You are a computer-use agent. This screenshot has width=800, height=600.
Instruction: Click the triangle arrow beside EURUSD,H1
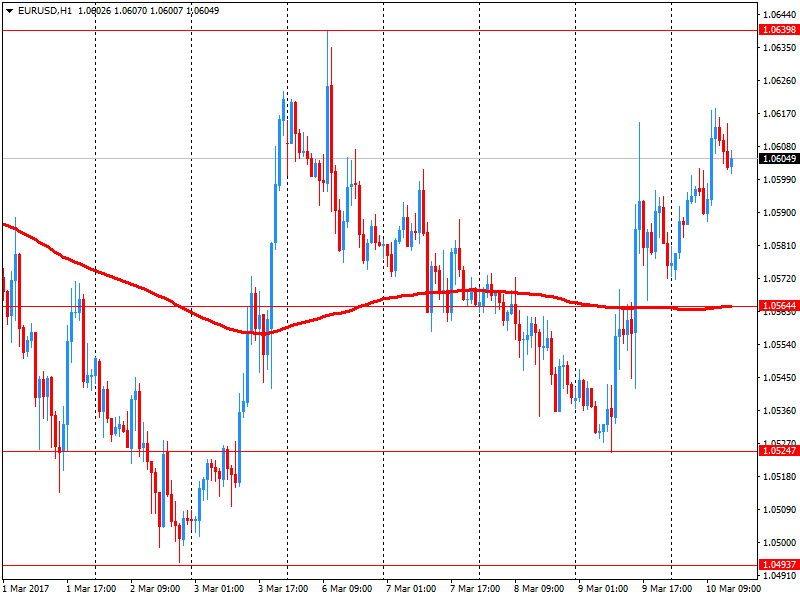(8, 10)
